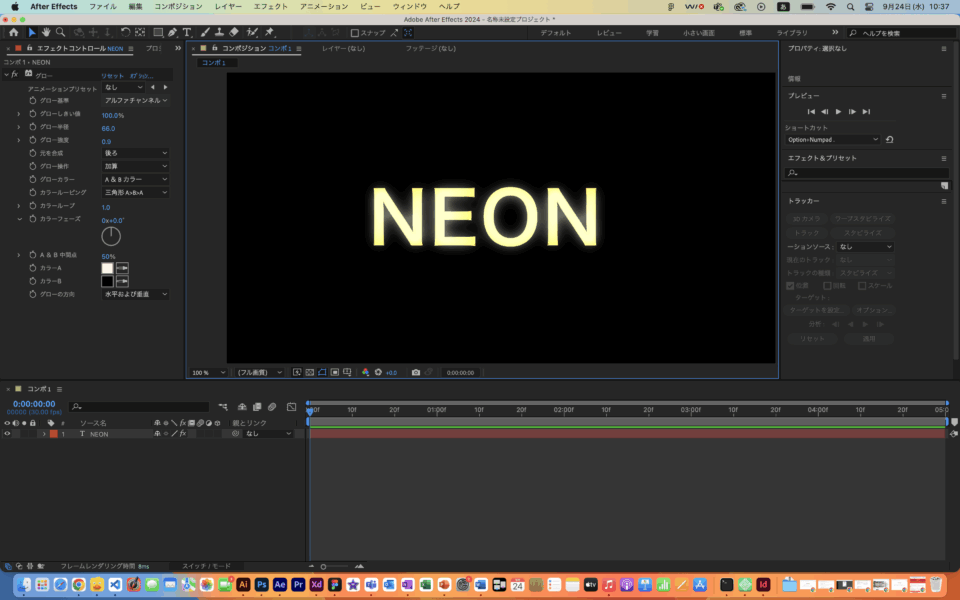Select the Zoom magnifier tool
This screenshot has width=960, height=600.
(x=60, y=32)
